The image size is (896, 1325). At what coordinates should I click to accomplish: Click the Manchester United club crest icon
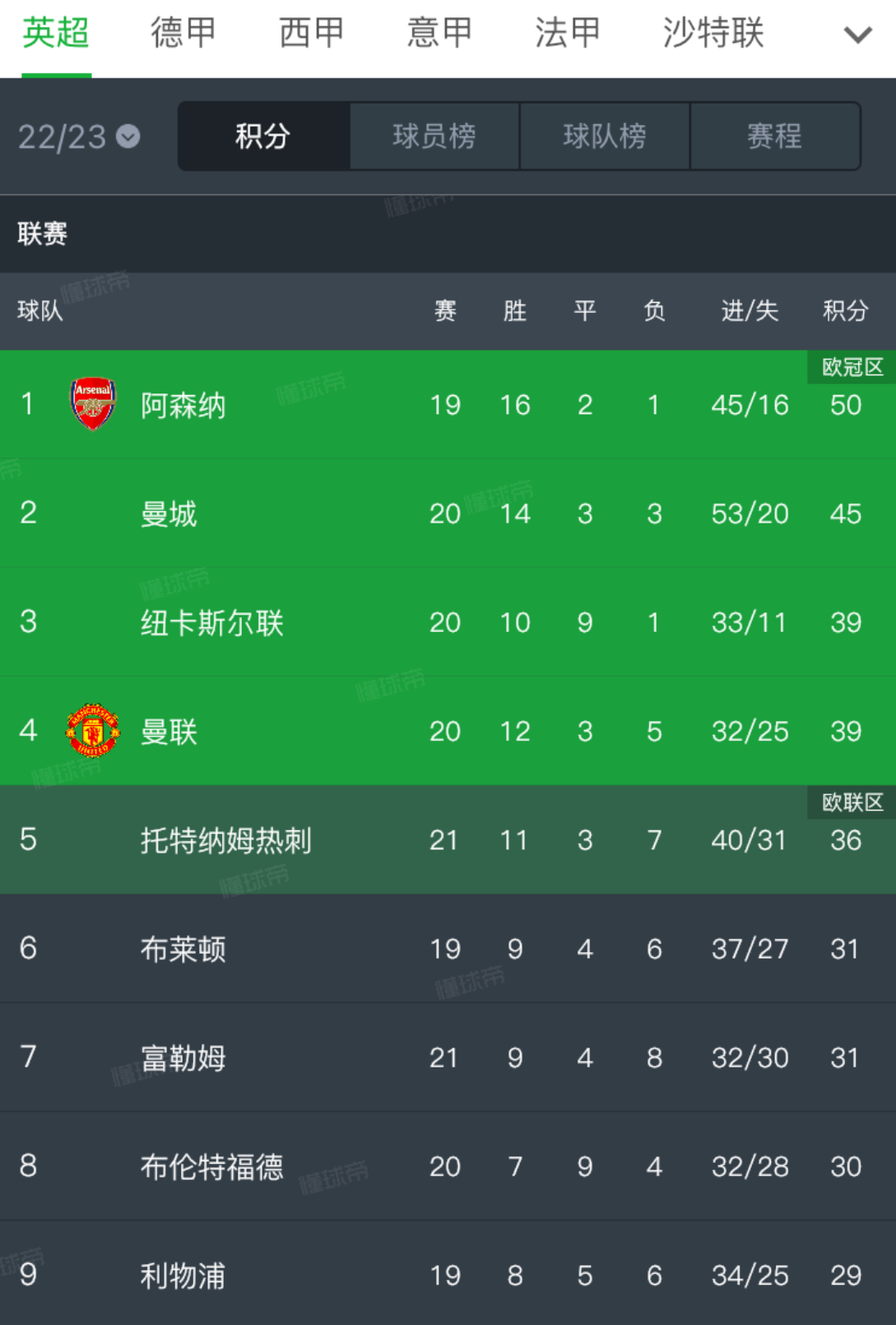[93, 729]
